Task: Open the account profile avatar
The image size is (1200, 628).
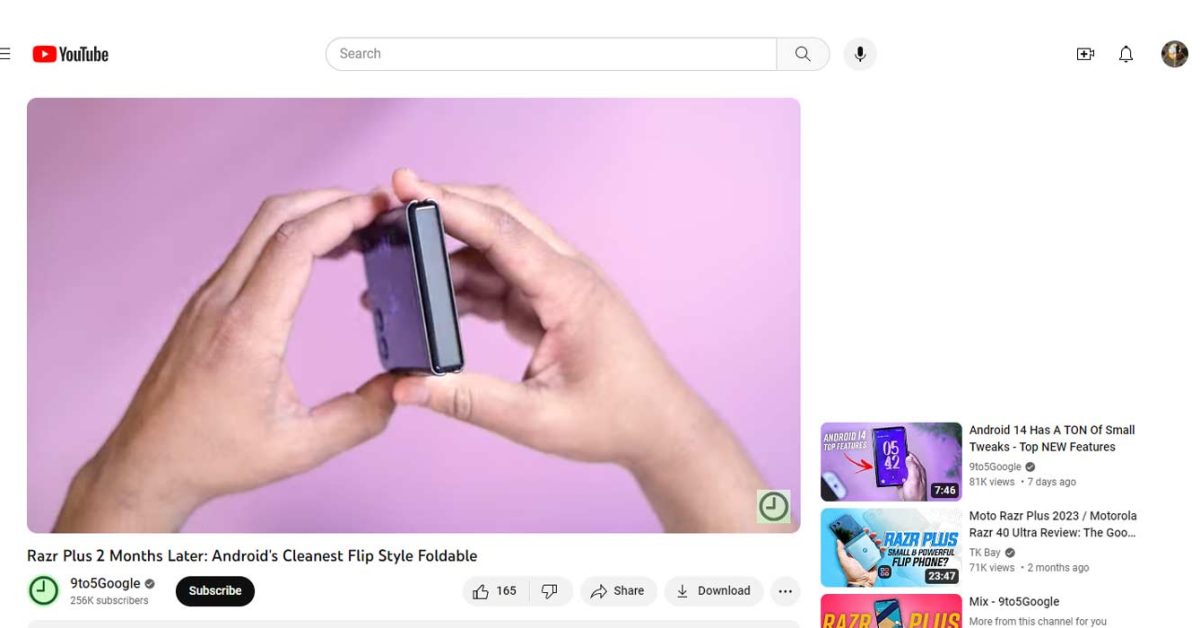Action: (x=1174, y=54)
